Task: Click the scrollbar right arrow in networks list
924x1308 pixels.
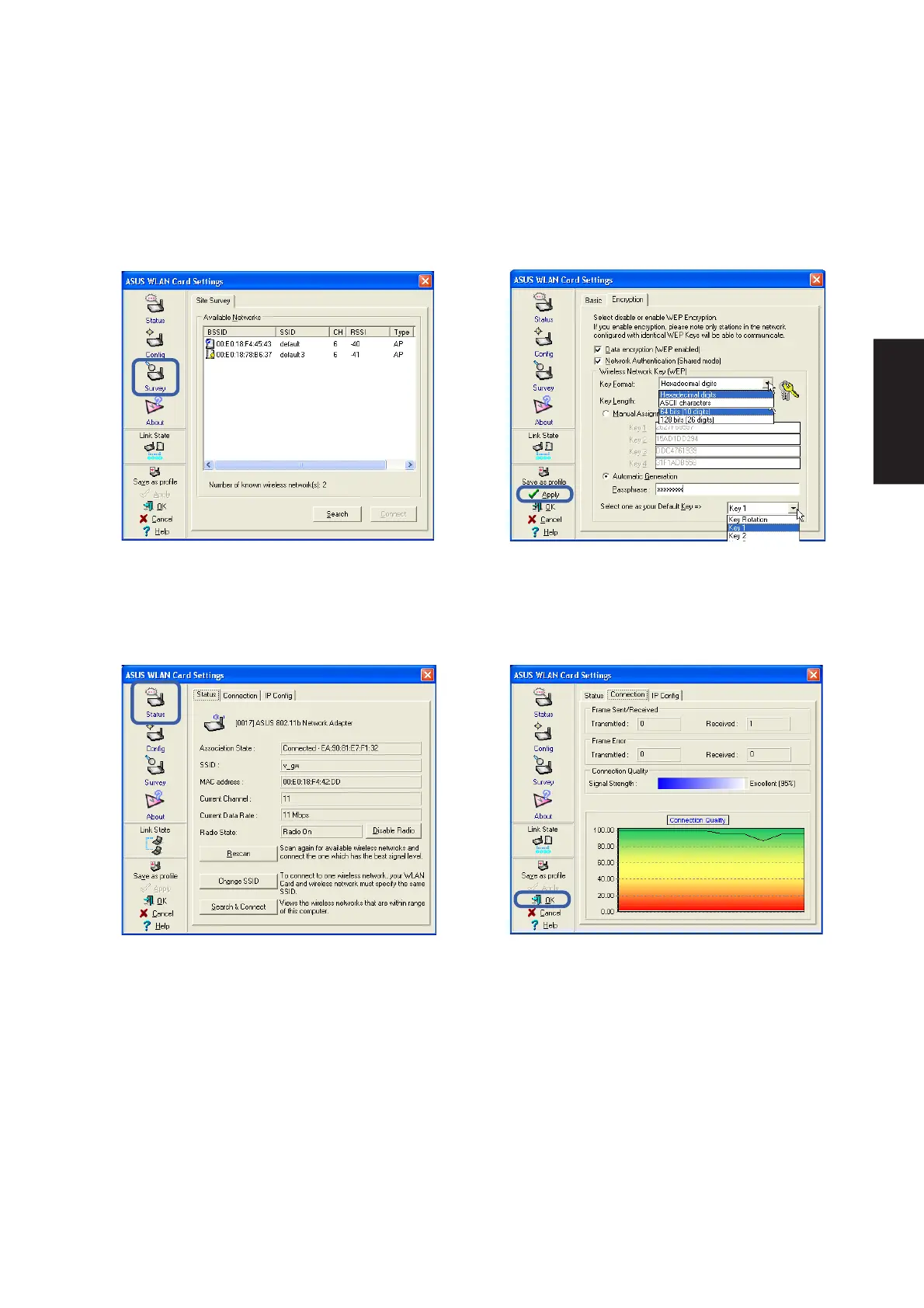Action: click(410, 464)
